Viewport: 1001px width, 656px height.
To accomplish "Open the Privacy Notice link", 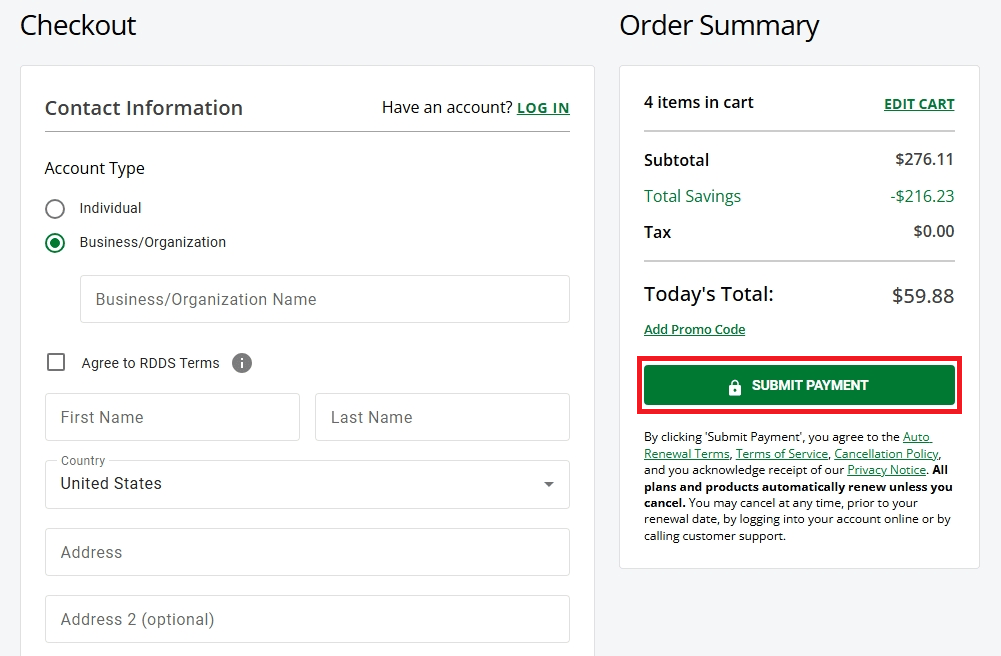I will coord(886,470).
